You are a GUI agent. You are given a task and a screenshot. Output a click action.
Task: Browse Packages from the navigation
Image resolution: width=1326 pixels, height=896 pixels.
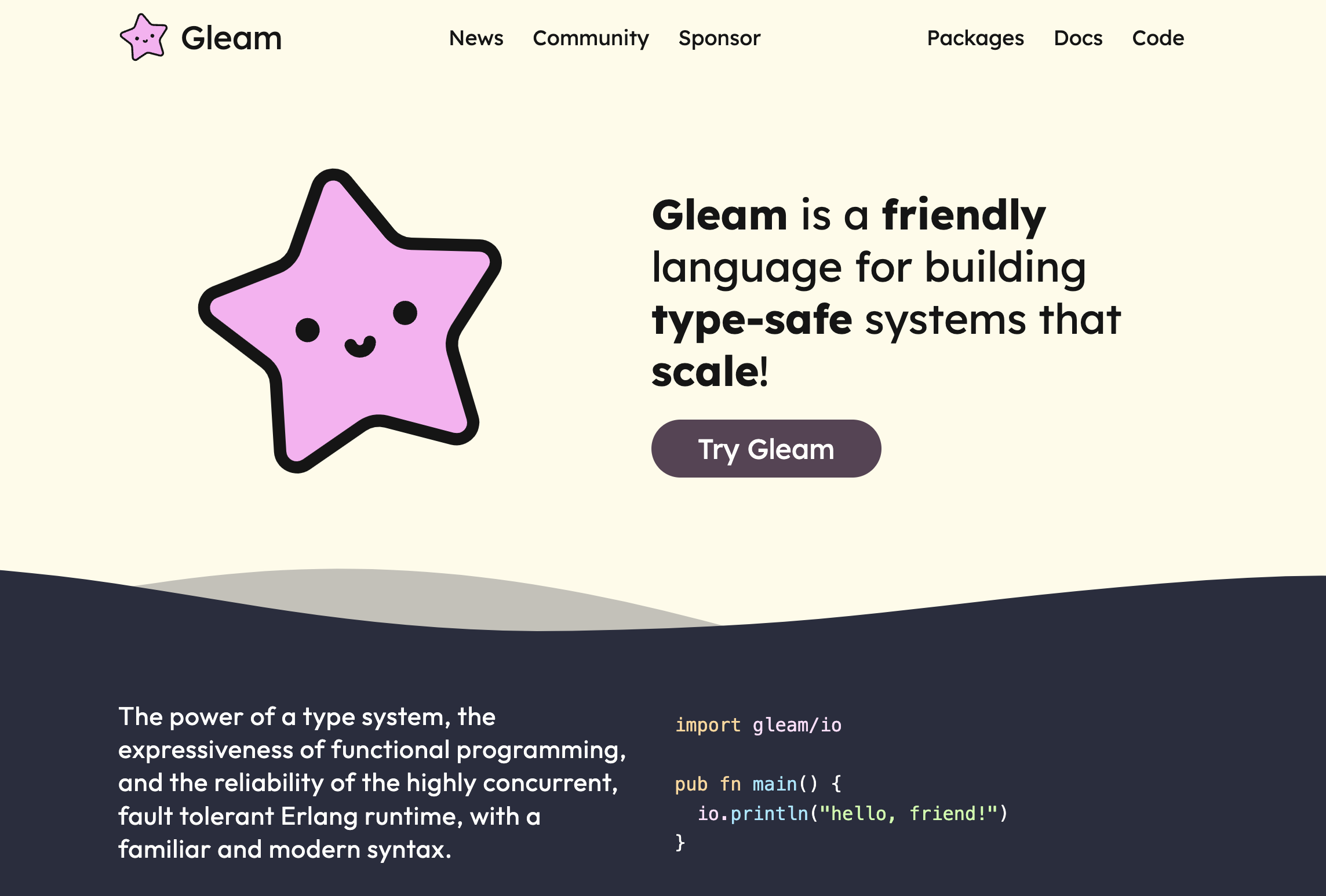coord(975,38)
